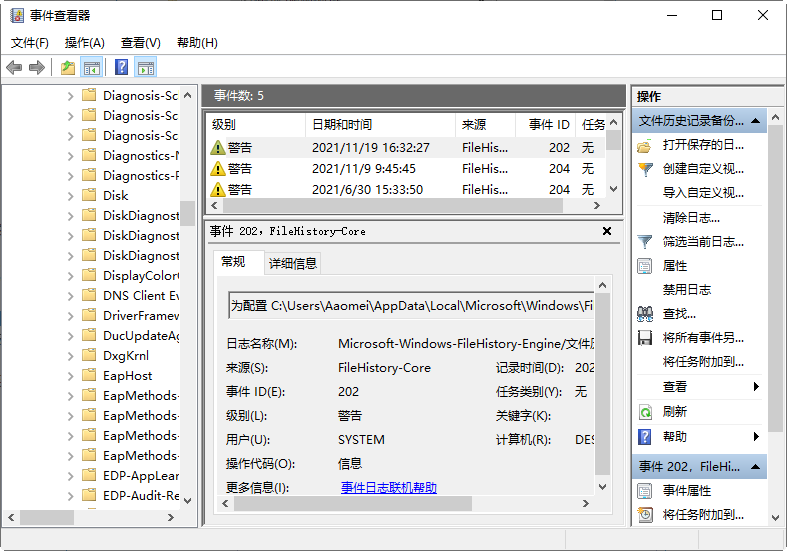Click the green 刷新 refresh icon
Viewport: 787px width, 551px height.
point(645,412)
